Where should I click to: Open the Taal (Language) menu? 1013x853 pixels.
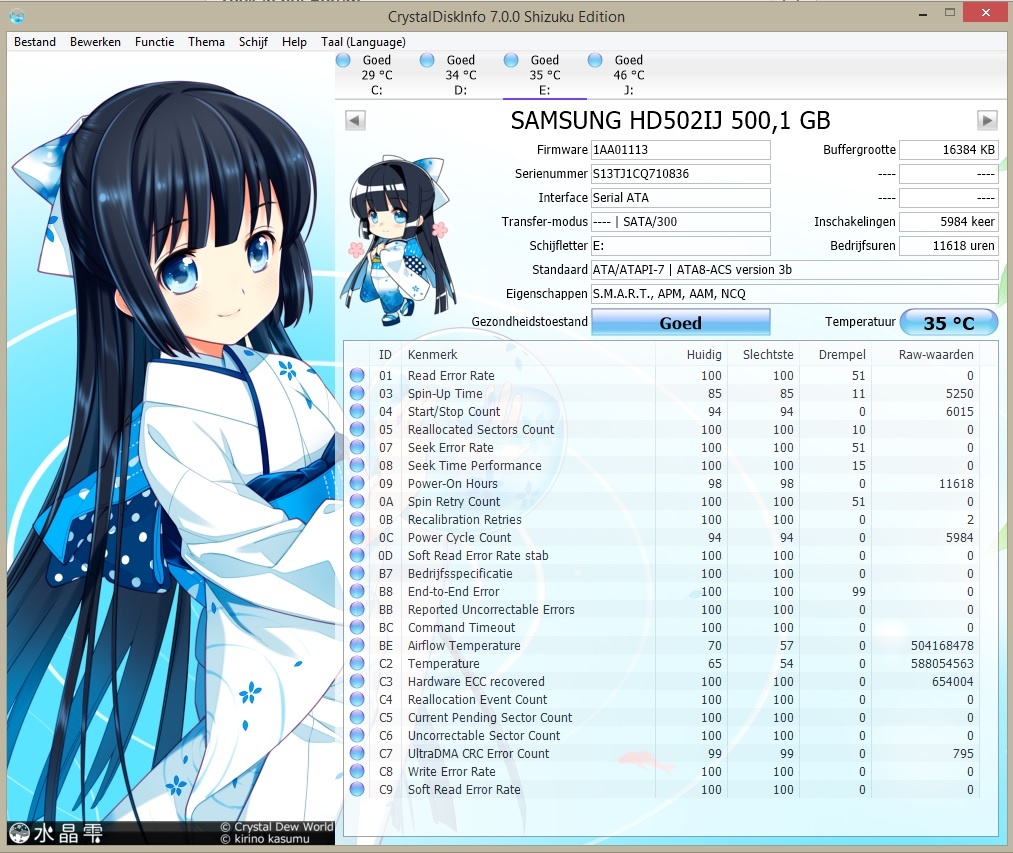point(363,42)
